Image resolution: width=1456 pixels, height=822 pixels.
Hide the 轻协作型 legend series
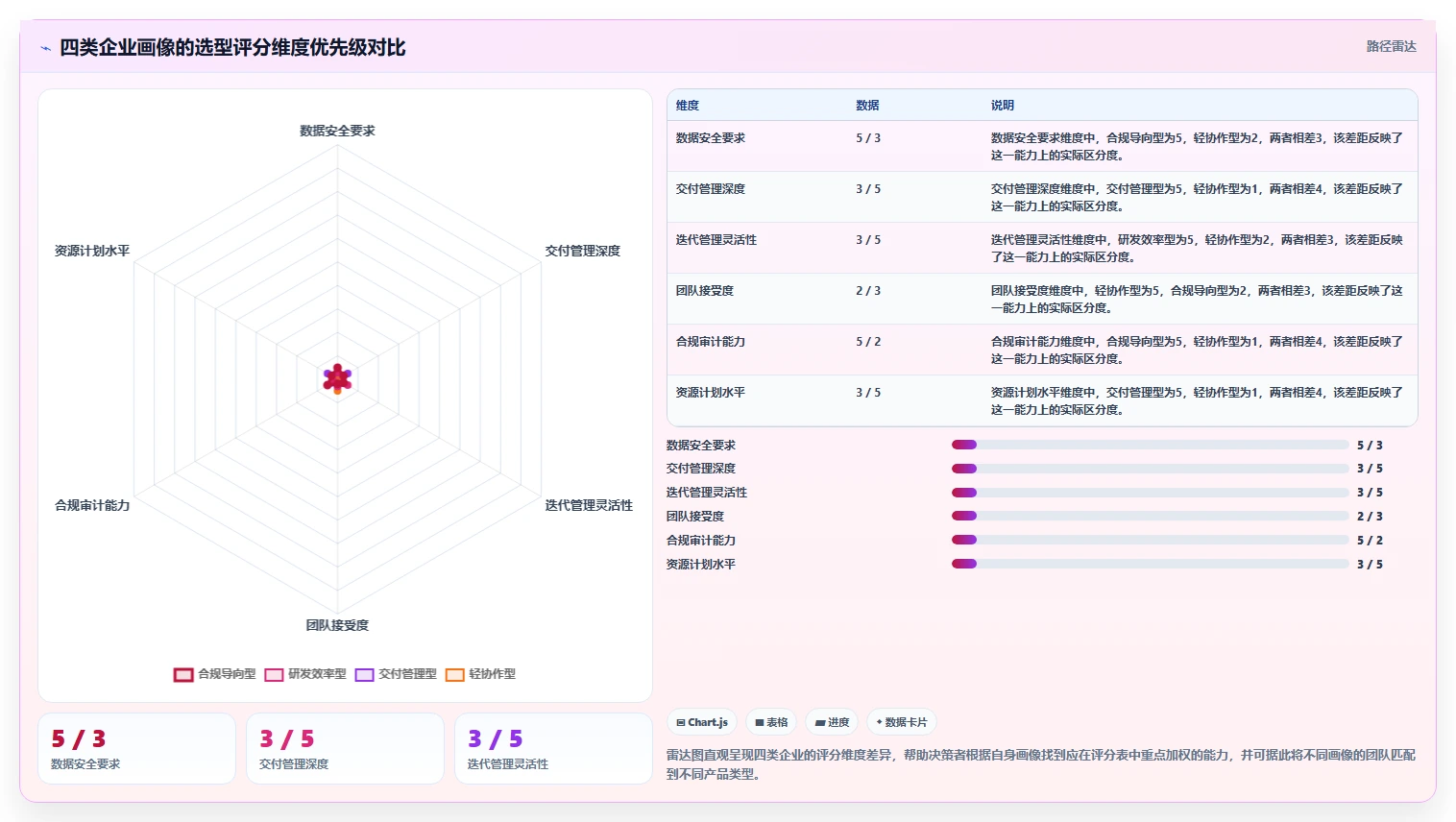coord(480,674)
